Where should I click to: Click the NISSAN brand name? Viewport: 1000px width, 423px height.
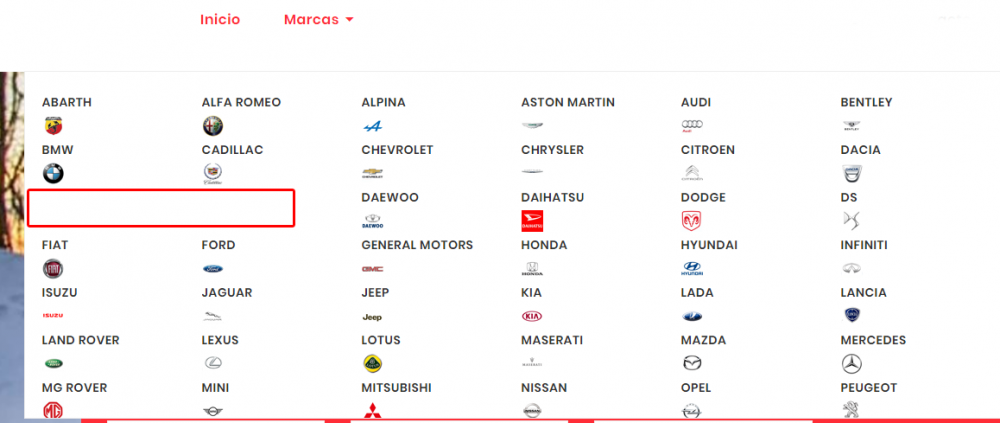tap(544, 388)
